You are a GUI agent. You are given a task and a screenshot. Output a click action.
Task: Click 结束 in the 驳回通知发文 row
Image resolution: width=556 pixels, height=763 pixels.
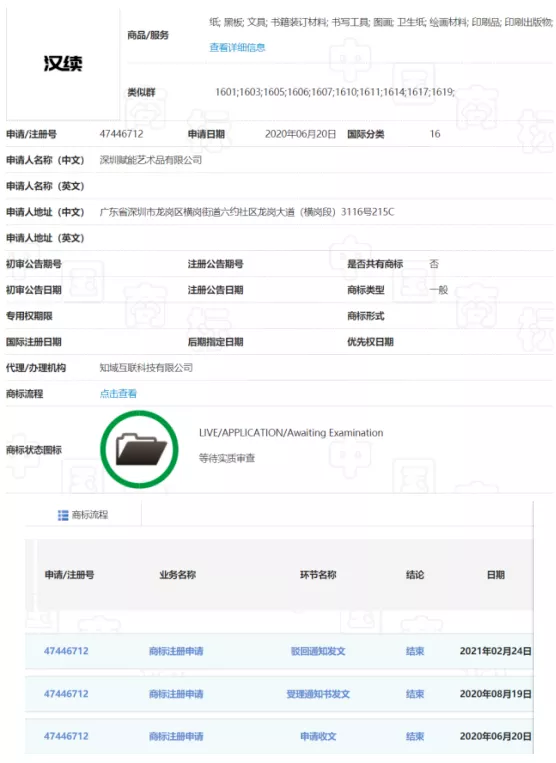tap(415, 651)
